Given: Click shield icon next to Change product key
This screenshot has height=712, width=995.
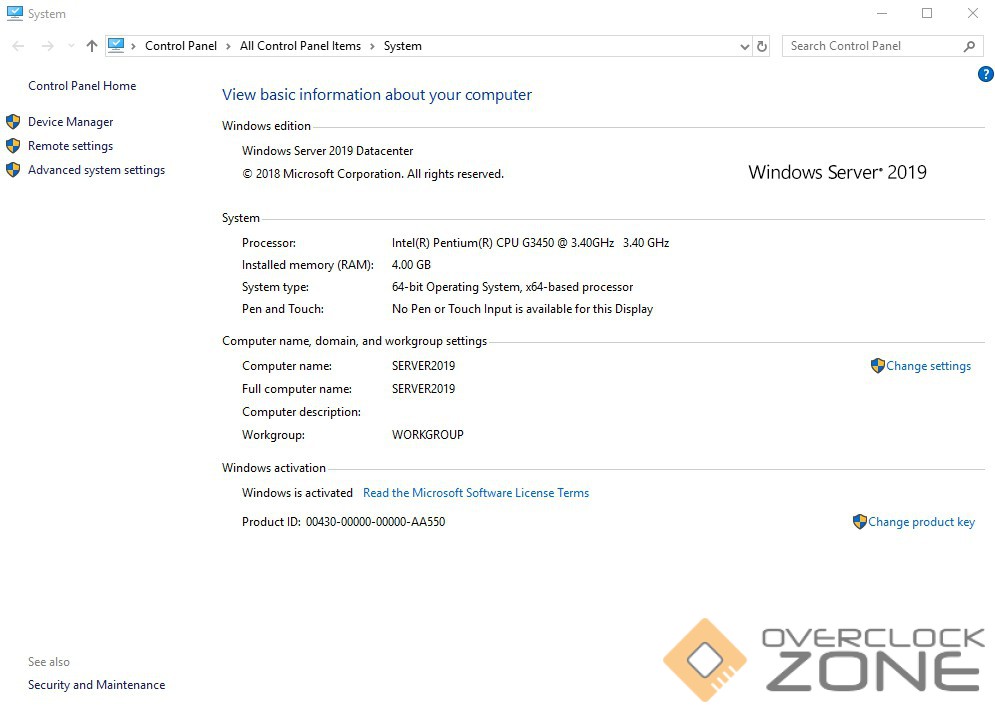Looking at the screenshot, I should coord(860,522).
